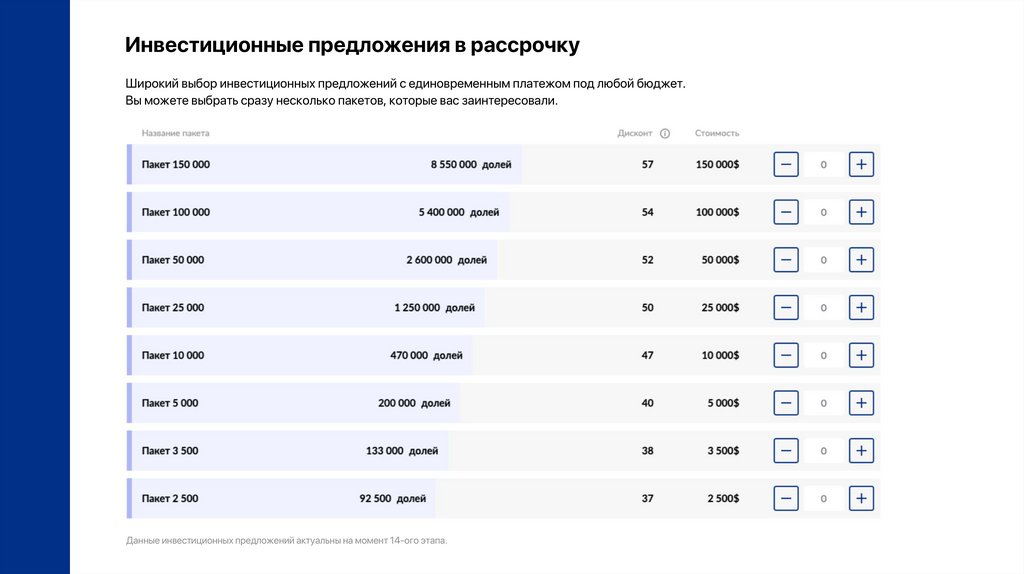Click plus for Пакет 10 000
Image resolution: width=1024 pixels, height=574 pixels.
click(x=861, y=355)
